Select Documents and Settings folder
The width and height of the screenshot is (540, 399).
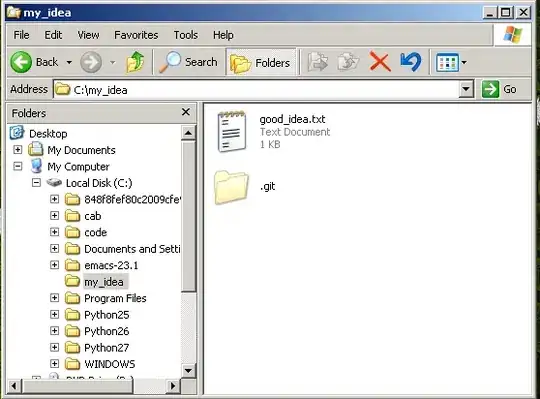pos(132,249)
